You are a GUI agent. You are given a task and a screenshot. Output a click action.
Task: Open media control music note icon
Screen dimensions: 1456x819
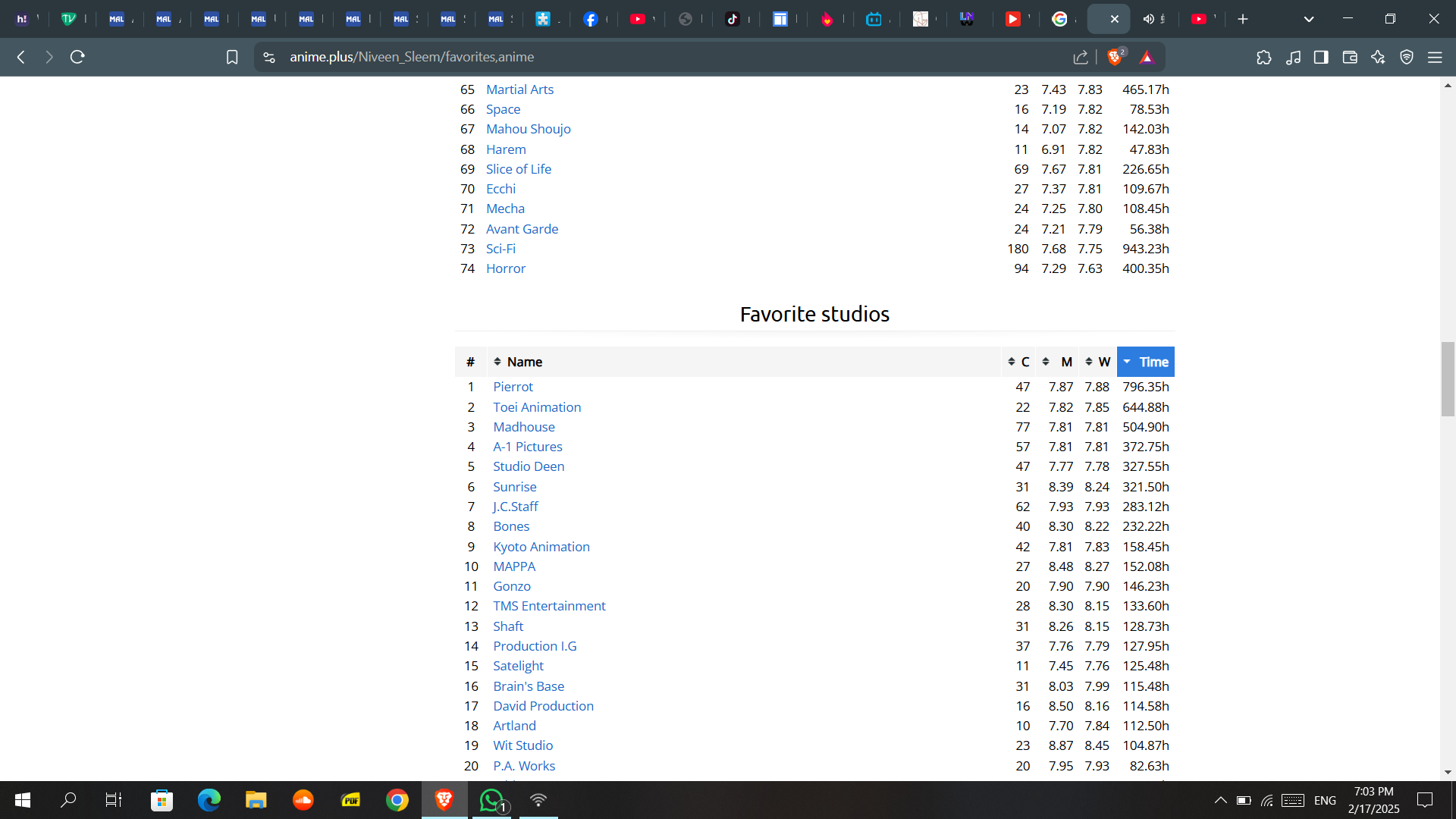click(1293, 57)
